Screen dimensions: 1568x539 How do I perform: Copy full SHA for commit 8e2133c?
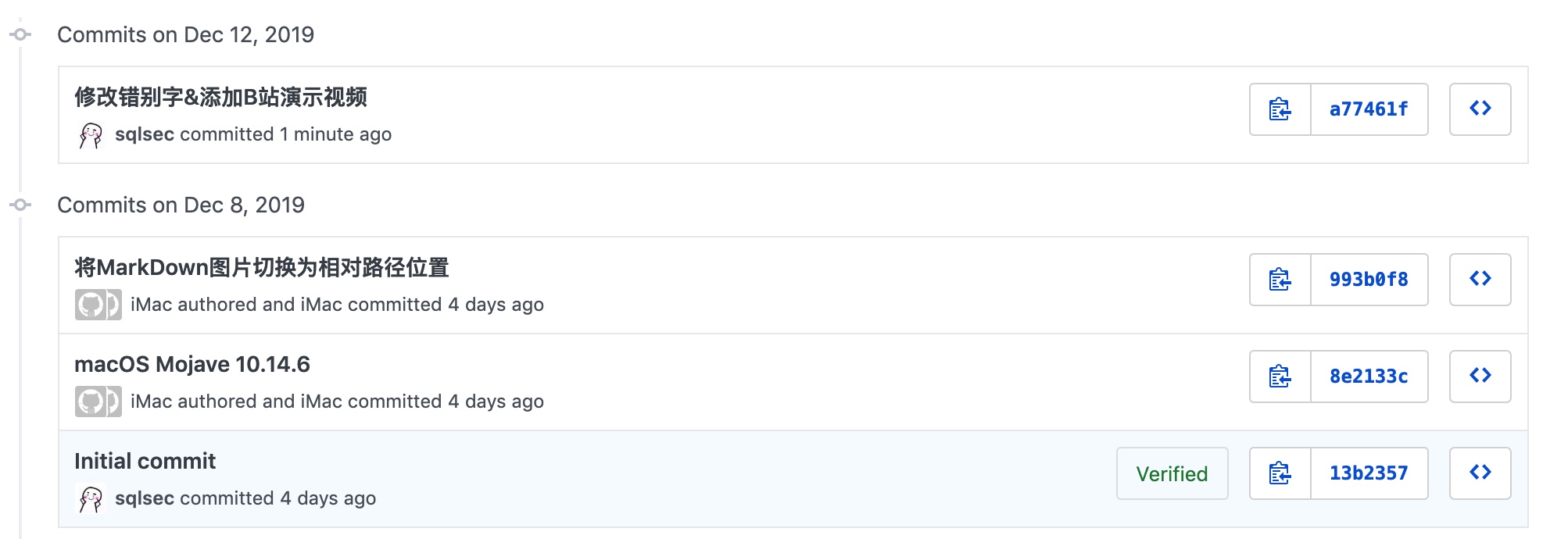pos(1280,377)
